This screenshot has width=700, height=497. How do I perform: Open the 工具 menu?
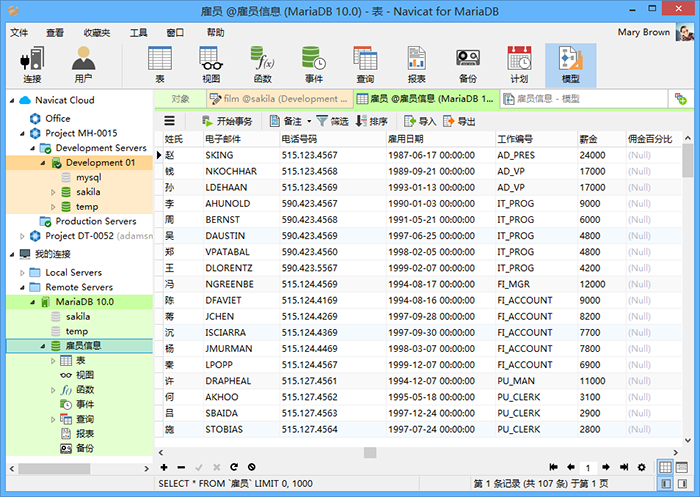click(x=138, y=33)
